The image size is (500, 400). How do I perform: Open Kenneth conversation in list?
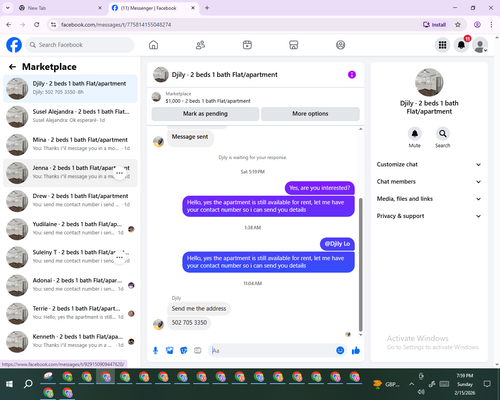(x=70, y=342)
